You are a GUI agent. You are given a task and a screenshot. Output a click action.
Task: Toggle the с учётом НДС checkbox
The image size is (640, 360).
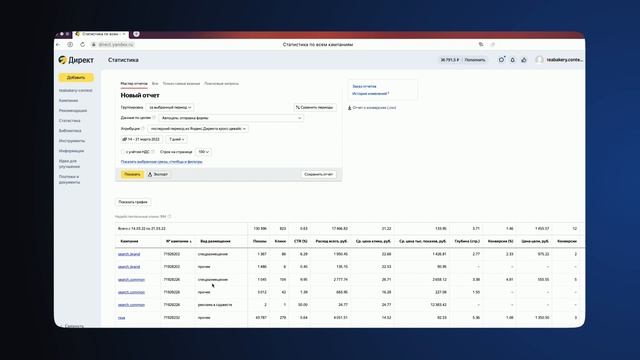coord(123,152)
